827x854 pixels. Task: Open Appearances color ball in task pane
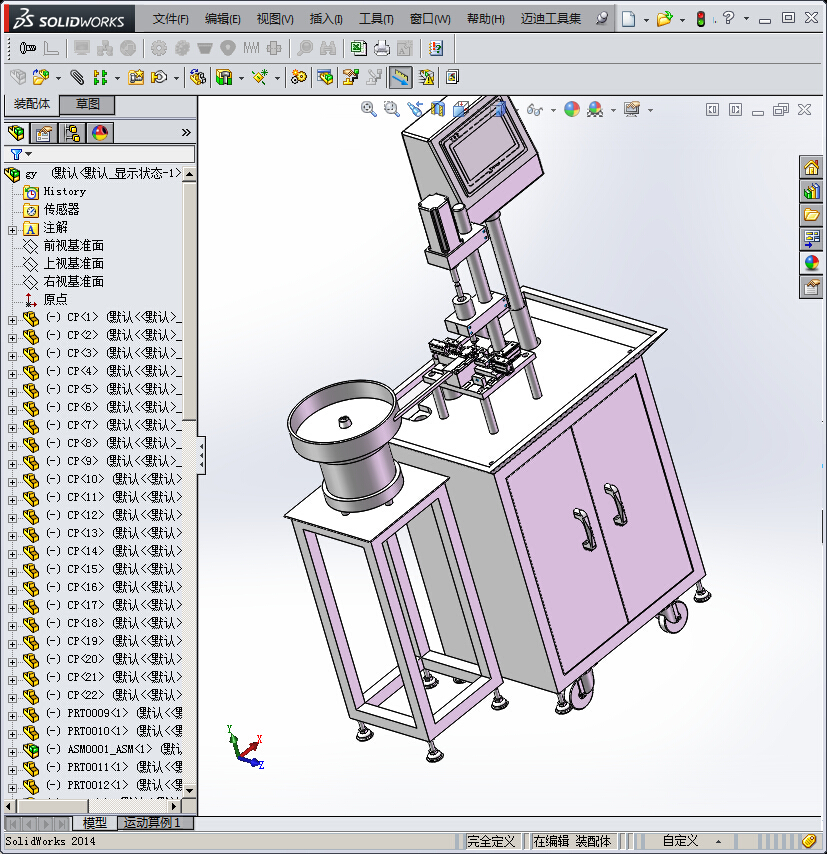(x=811, y=263)
